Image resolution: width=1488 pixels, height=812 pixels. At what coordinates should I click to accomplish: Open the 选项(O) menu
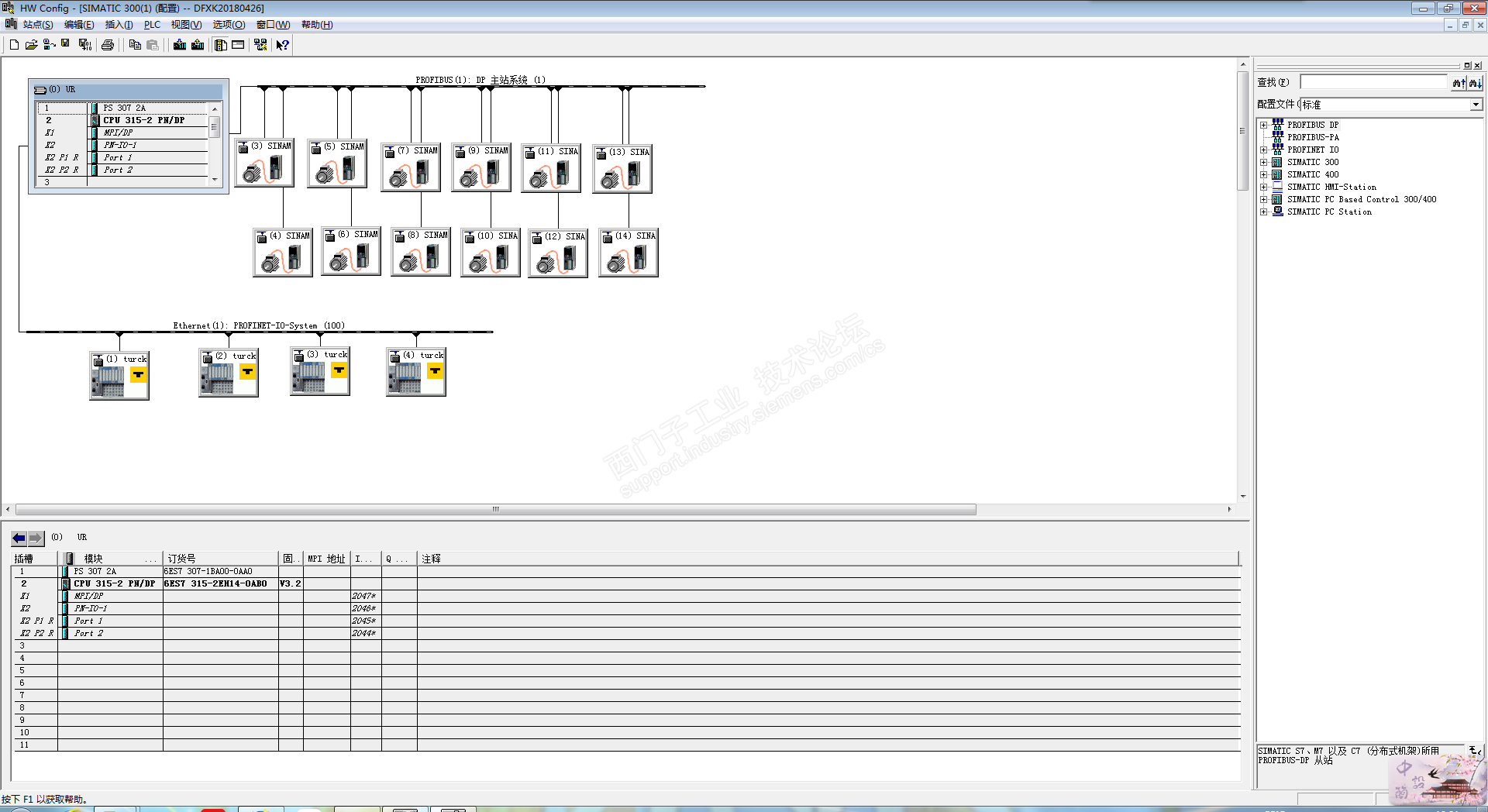click(229, 25)
